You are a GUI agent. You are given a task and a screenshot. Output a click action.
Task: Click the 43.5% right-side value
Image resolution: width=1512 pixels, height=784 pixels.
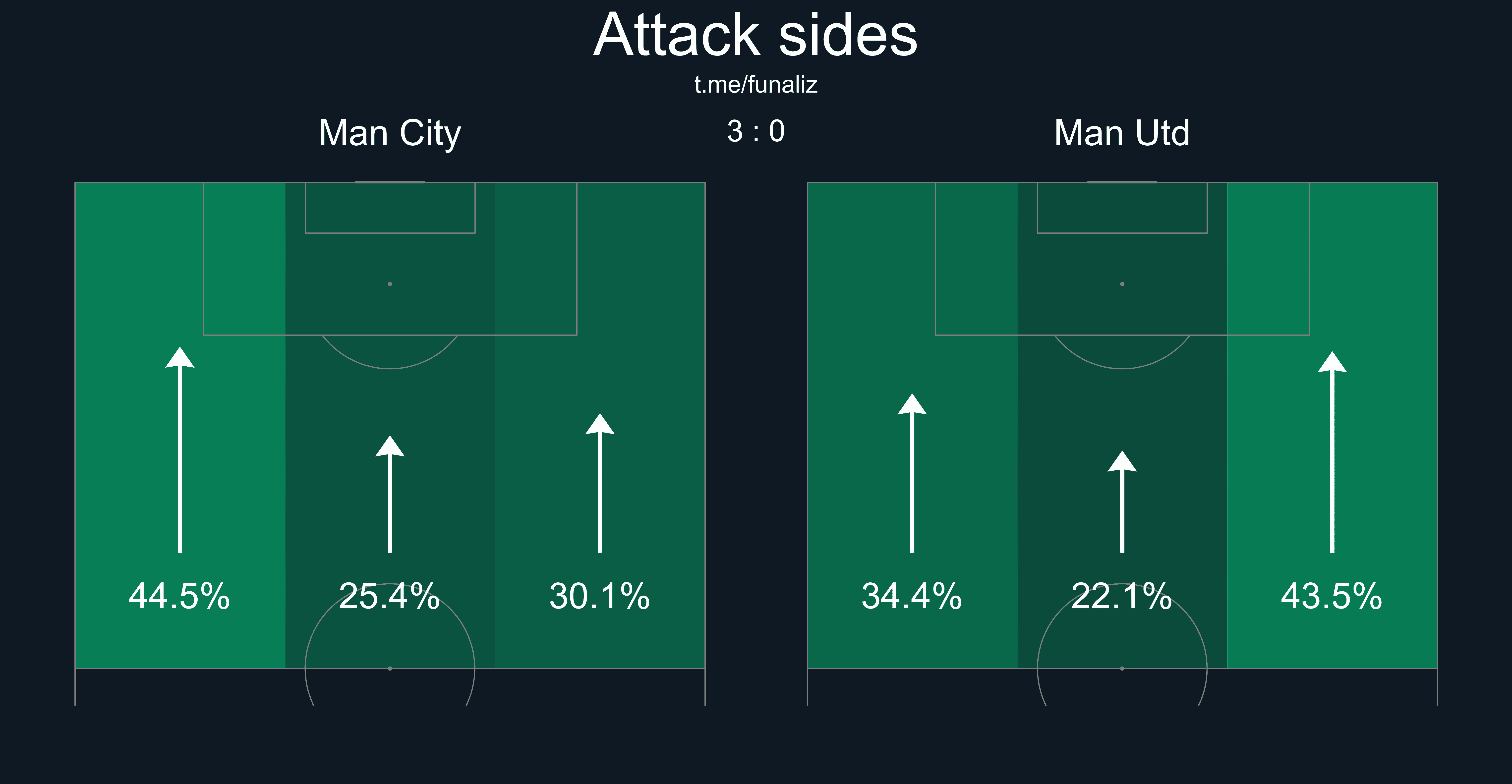click(1332, 596)
